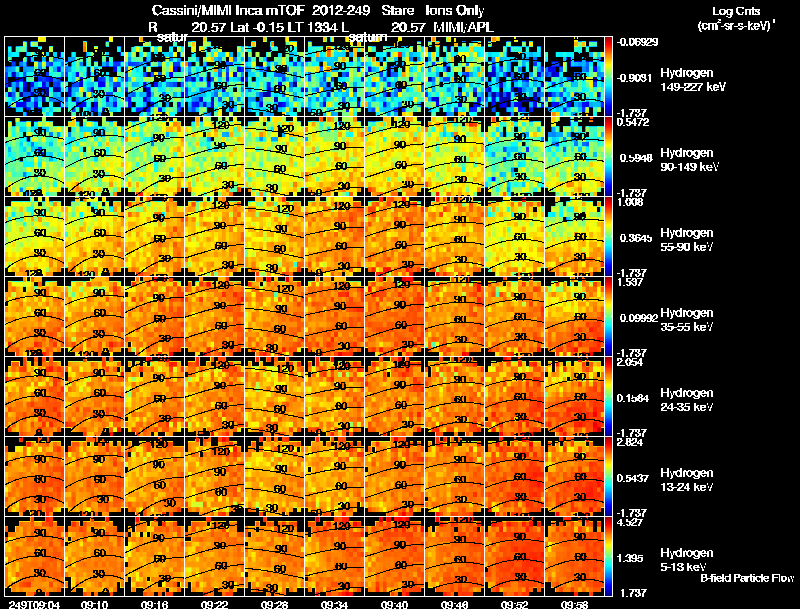Click the '4.527' colorbar value

[x=630, y=522]
